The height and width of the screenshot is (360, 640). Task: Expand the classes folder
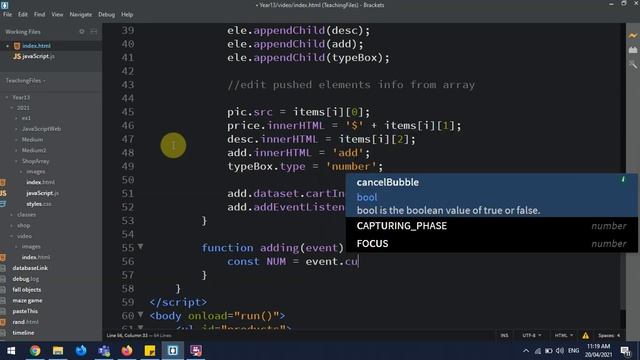[x=12, y=214]
